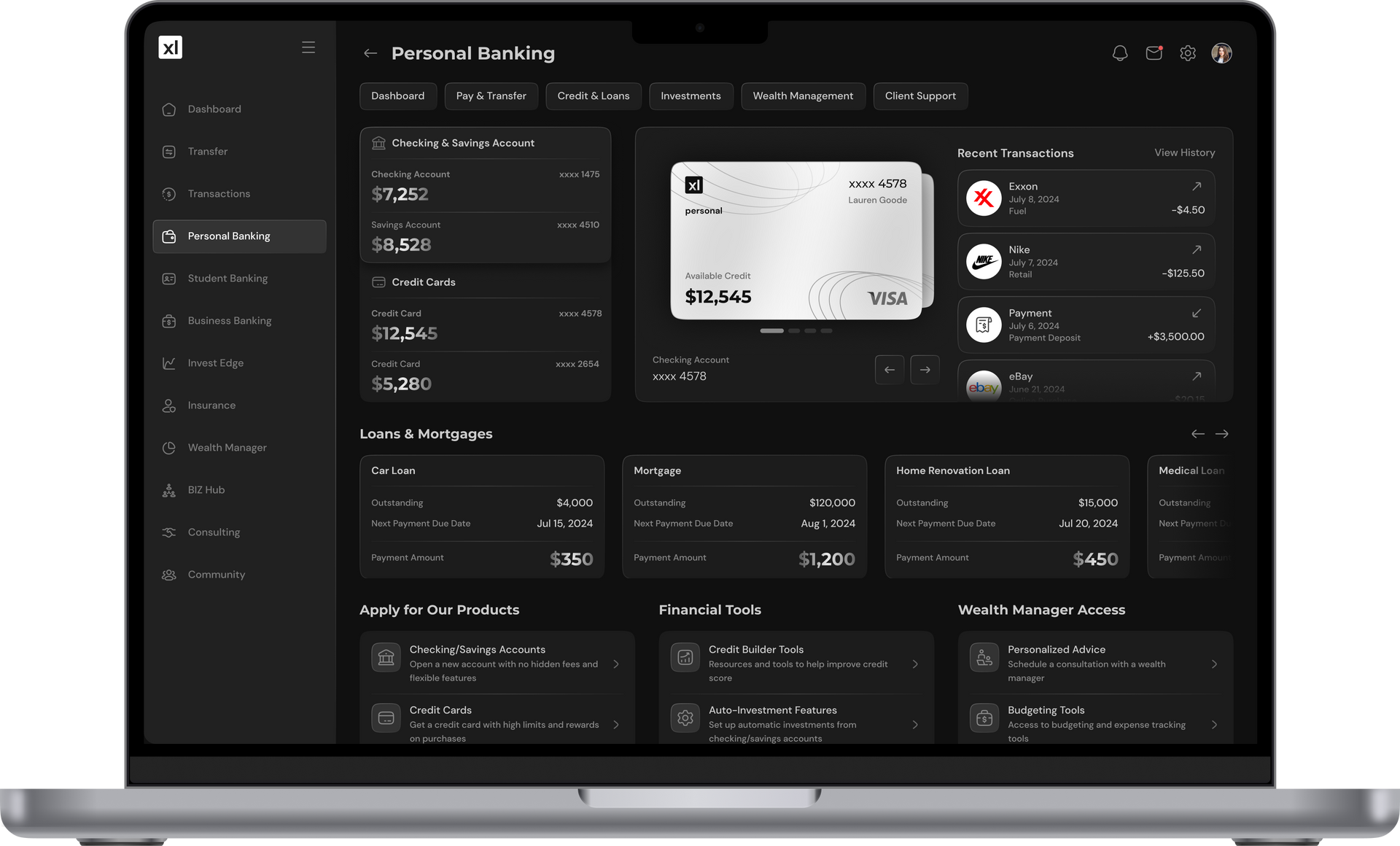The width and height of the screenshot is (1400, 846).
Task: Show previous card with left arrow button
Action: click(x=890, y=370)
